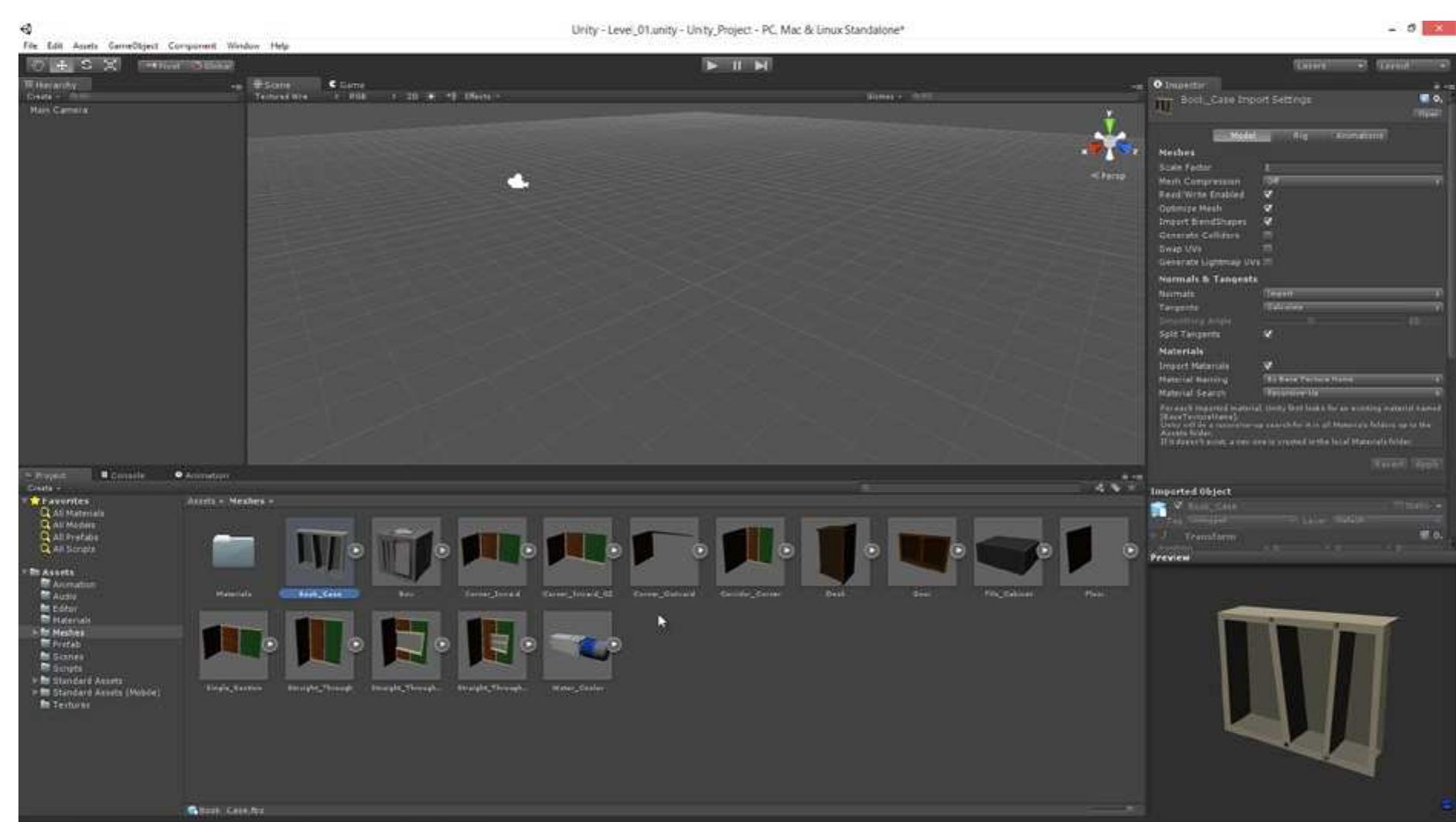Open the Layout dropdown

pyautogui.click(x=1411, y=65)
